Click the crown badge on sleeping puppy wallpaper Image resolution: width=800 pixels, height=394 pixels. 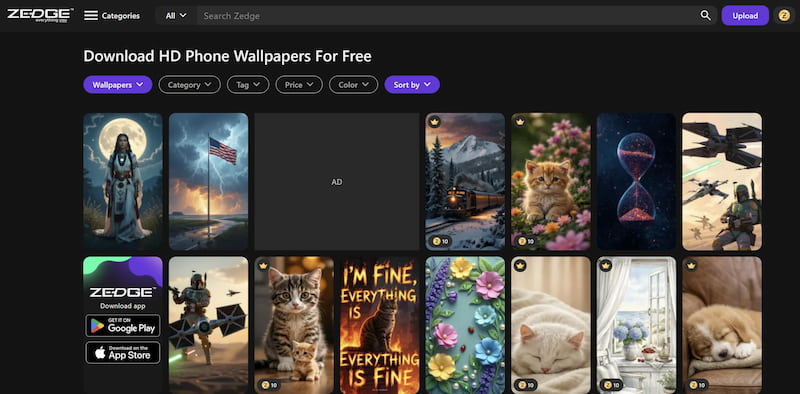click(691, 266)
